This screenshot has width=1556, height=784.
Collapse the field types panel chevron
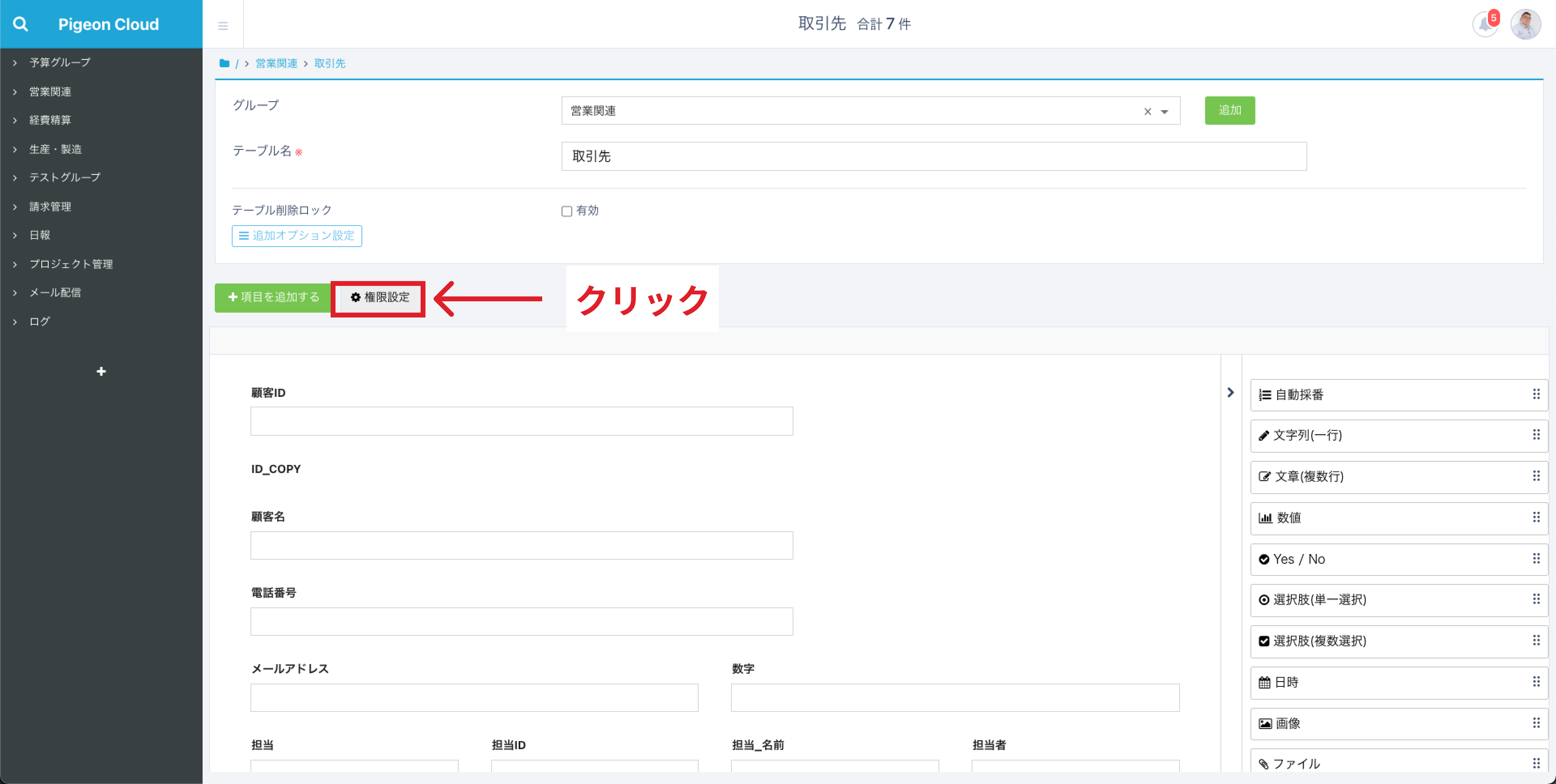(x=1231, y=392)
